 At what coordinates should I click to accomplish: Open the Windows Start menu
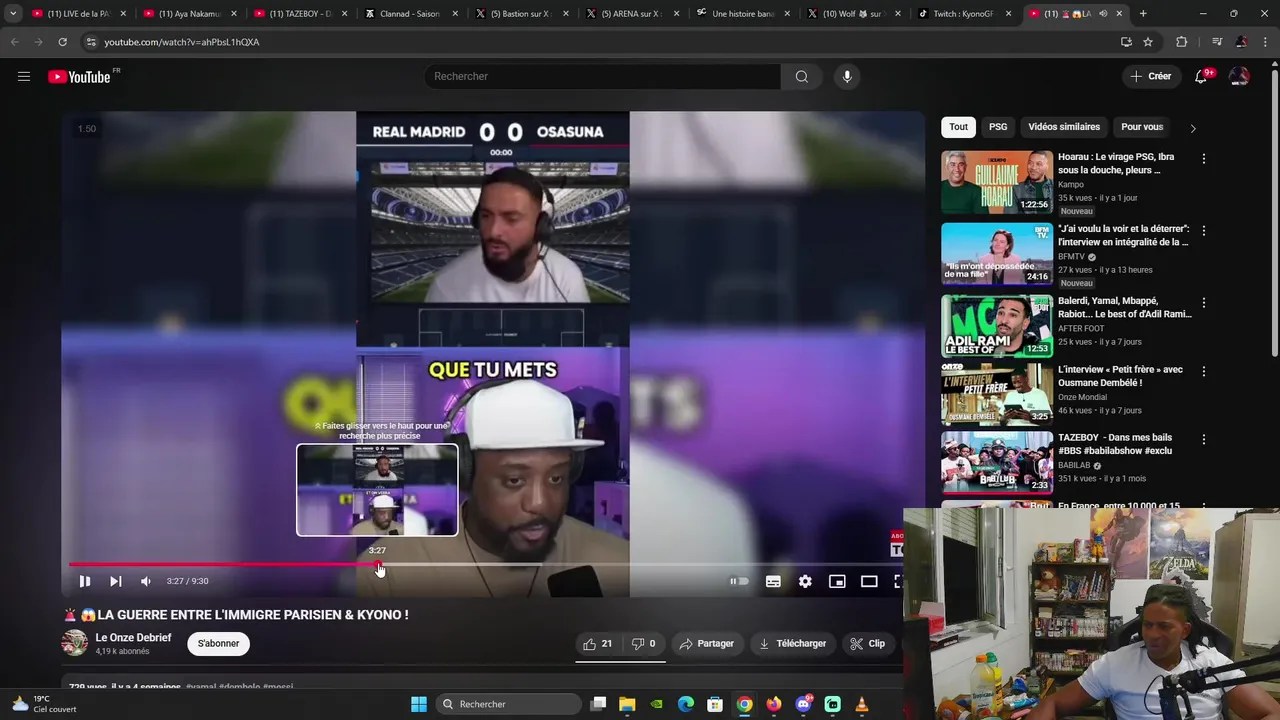tap(419, 704)
